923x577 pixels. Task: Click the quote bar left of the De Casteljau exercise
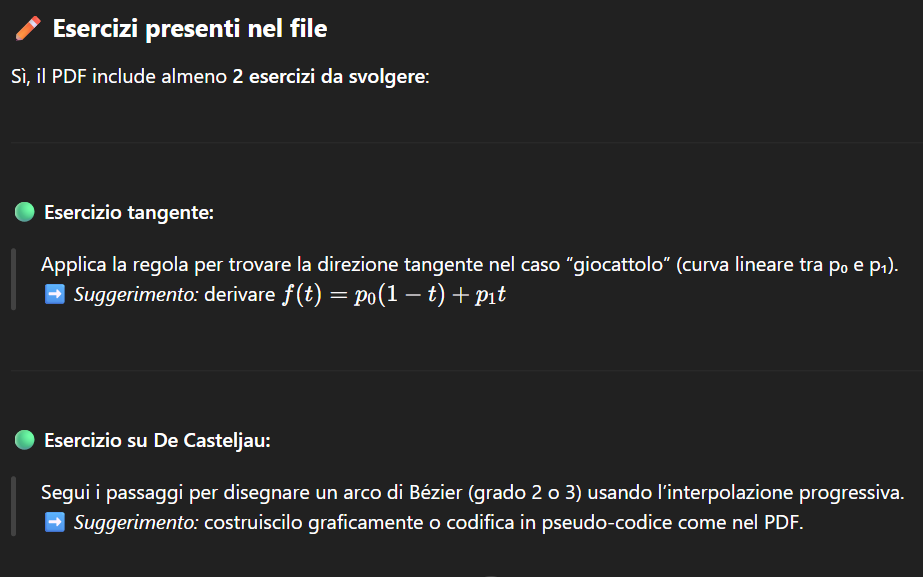[x=13, y=507]
